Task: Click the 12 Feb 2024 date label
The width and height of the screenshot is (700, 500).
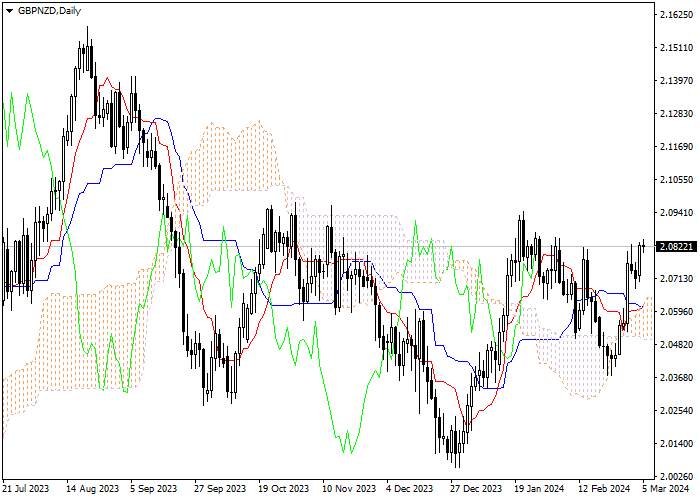Action: pyautogui.click(x=604, y=489)
